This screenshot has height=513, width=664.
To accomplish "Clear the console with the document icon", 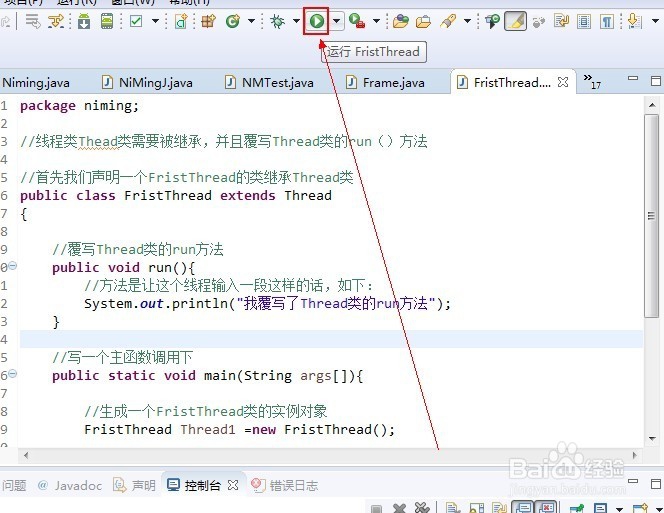I will (x=453, y=508).
